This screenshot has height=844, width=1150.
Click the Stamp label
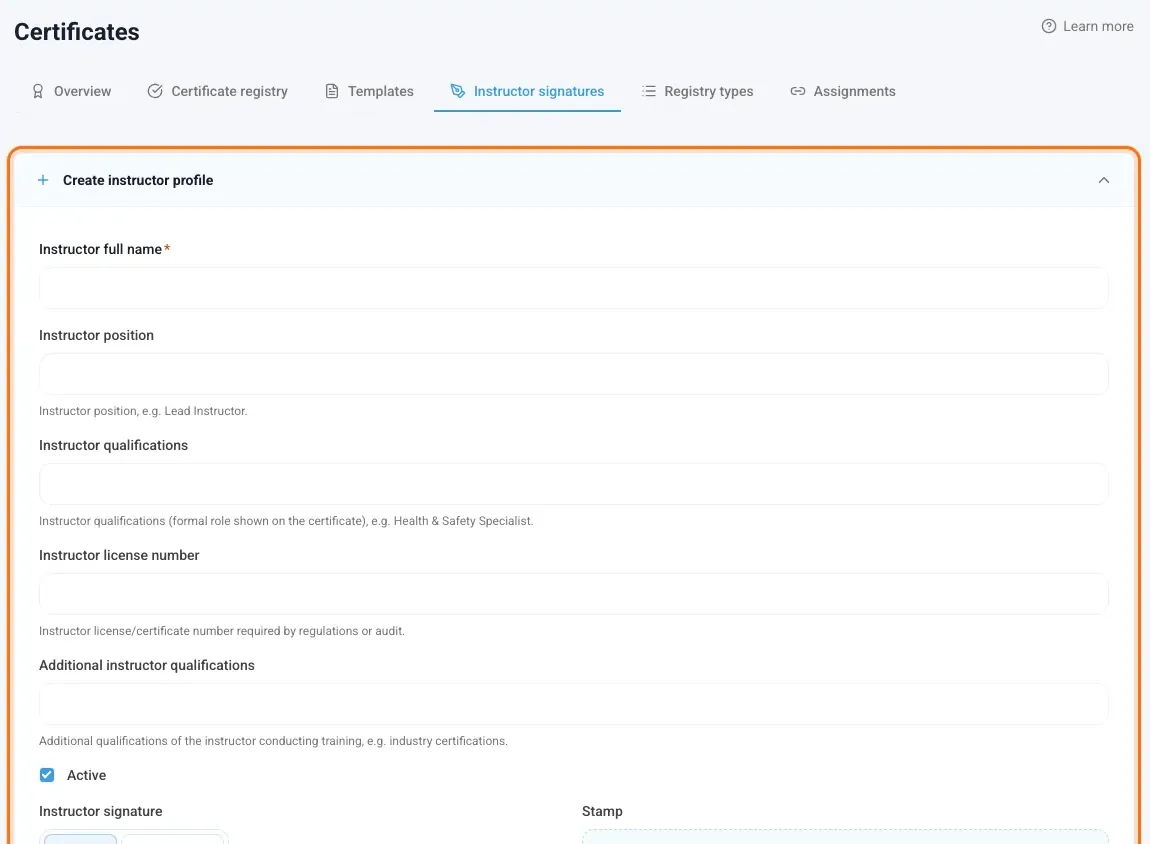point(602,811)
